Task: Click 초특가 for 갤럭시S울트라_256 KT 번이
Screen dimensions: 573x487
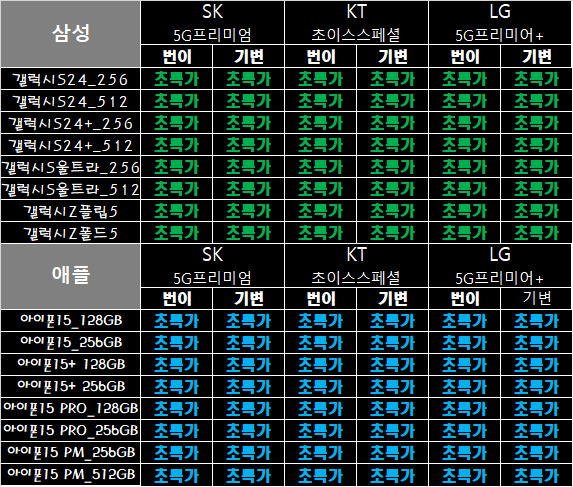Action: point(320,167)
